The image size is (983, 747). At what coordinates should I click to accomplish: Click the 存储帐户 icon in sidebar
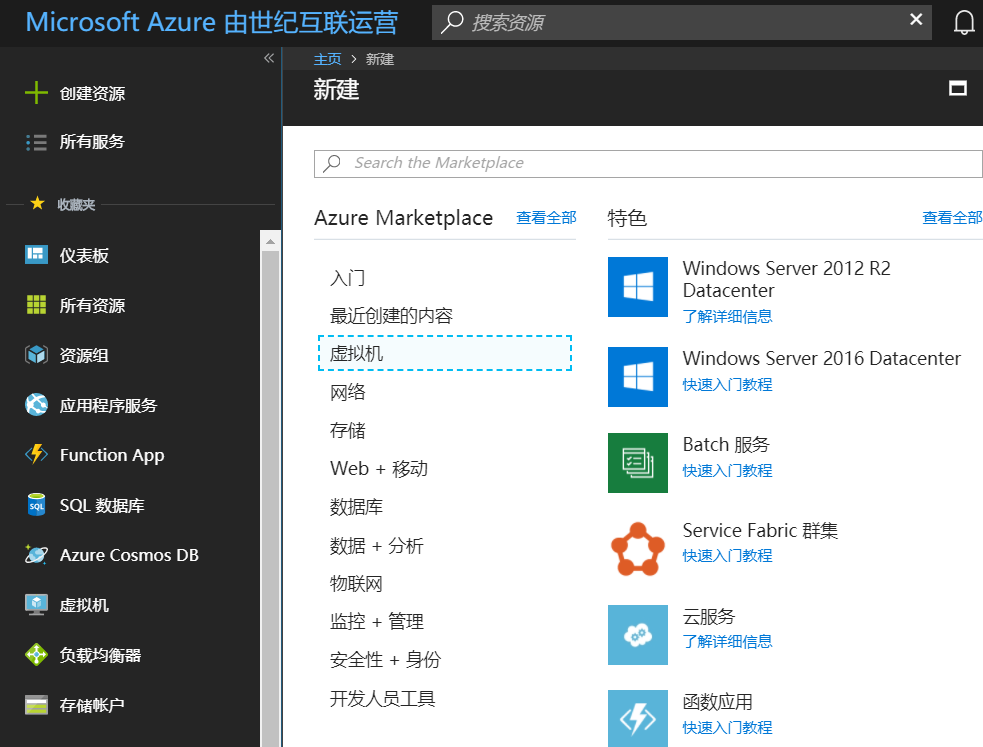click(x=36, y=705)
